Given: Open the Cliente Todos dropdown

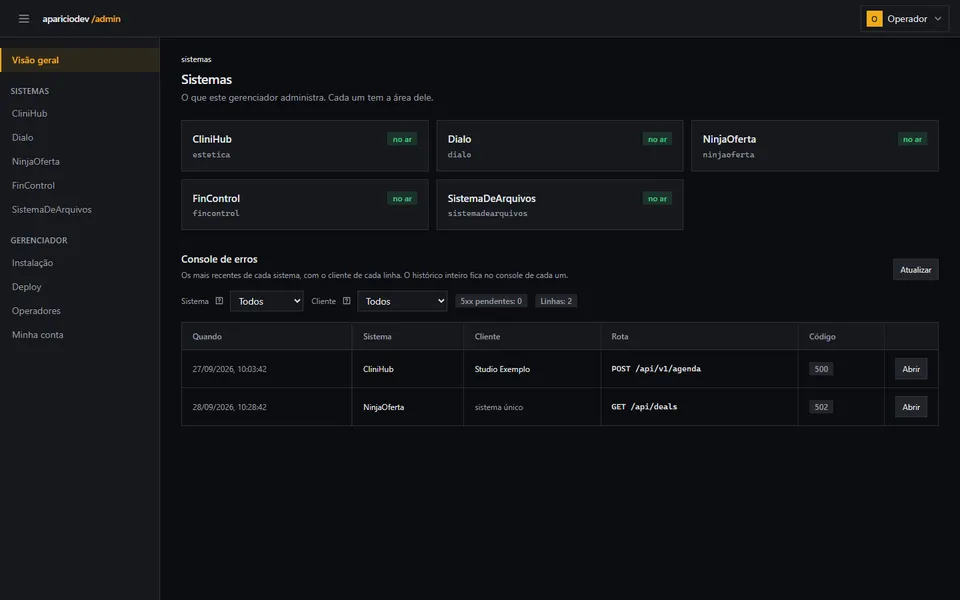Looking at the screenshot, I should [x=402, y=301].
